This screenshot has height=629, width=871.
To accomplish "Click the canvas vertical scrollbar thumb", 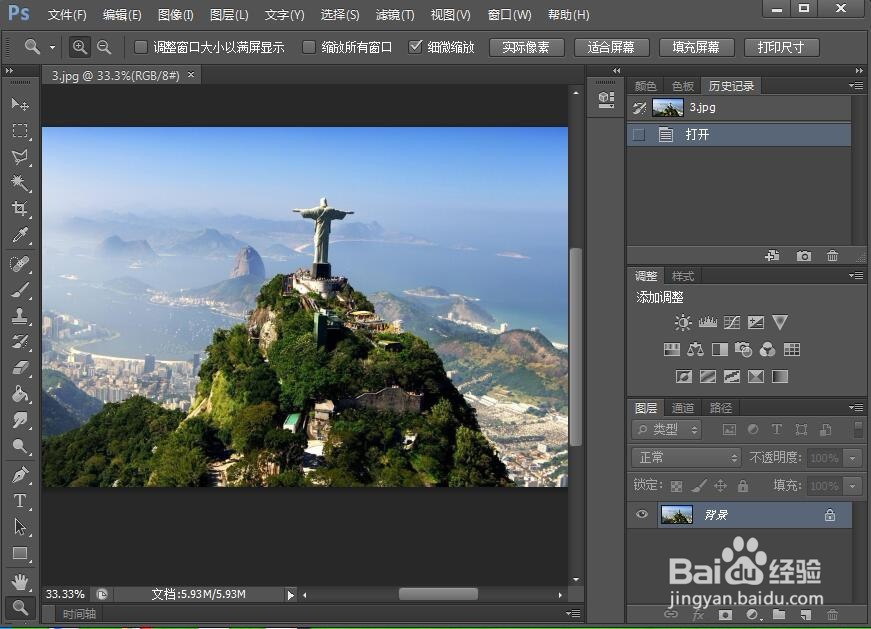I will (x=576, y=346).
